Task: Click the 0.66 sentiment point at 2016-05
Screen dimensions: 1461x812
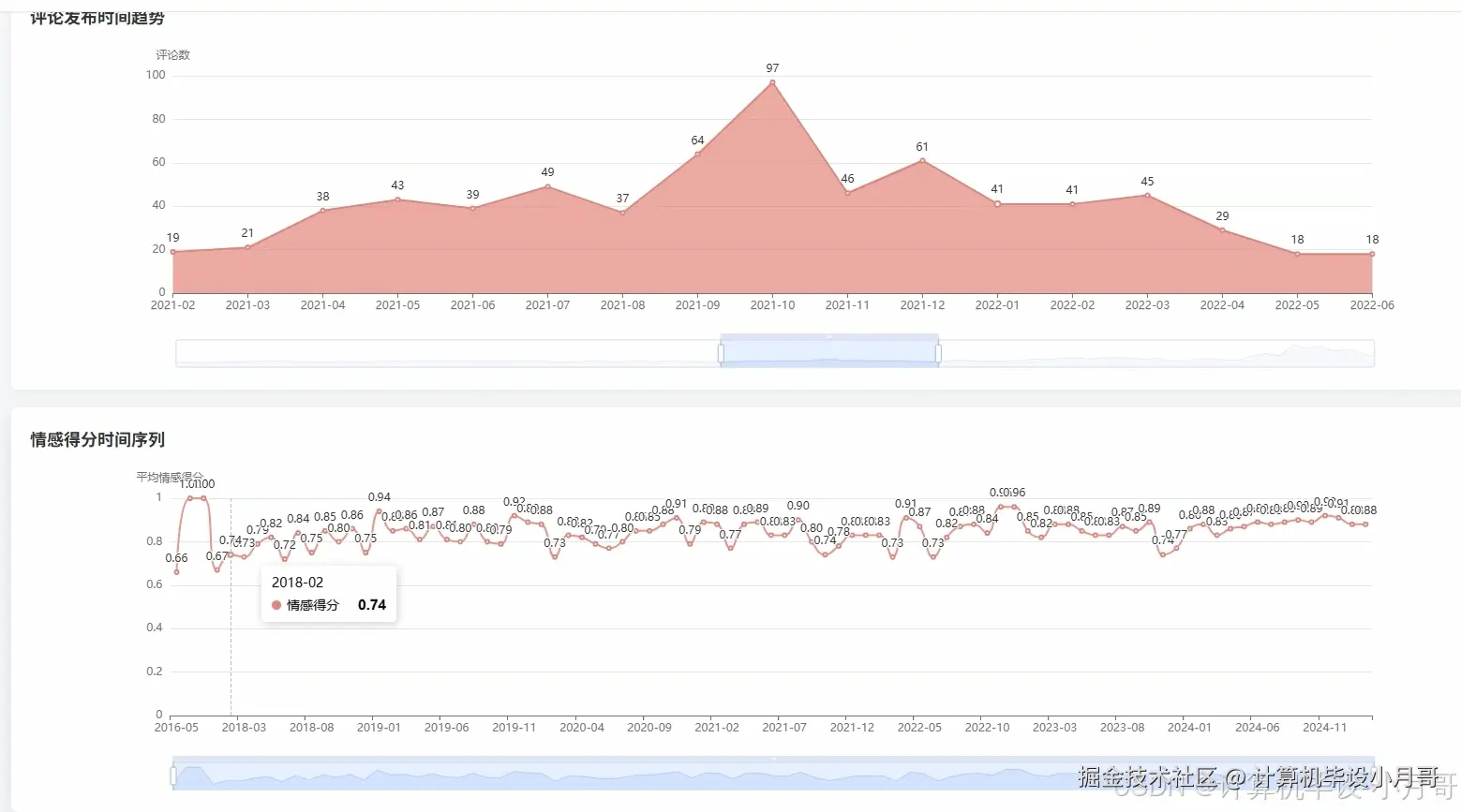Action: 176,572
